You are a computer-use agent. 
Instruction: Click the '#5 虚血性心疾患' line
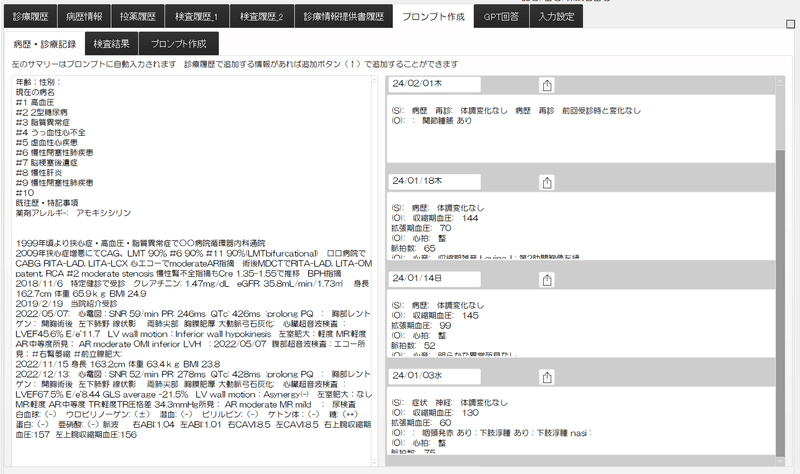click(x=46, y=142)
